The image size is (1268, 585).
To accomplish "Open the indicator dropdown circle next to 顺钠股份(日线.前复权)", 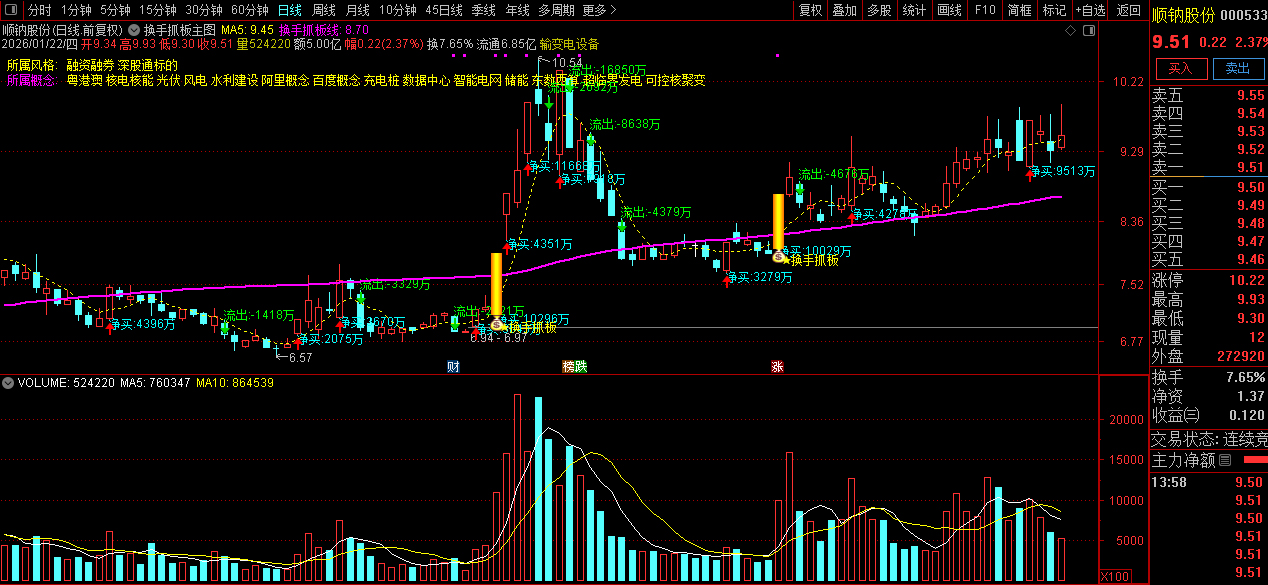I will (135, 30).
